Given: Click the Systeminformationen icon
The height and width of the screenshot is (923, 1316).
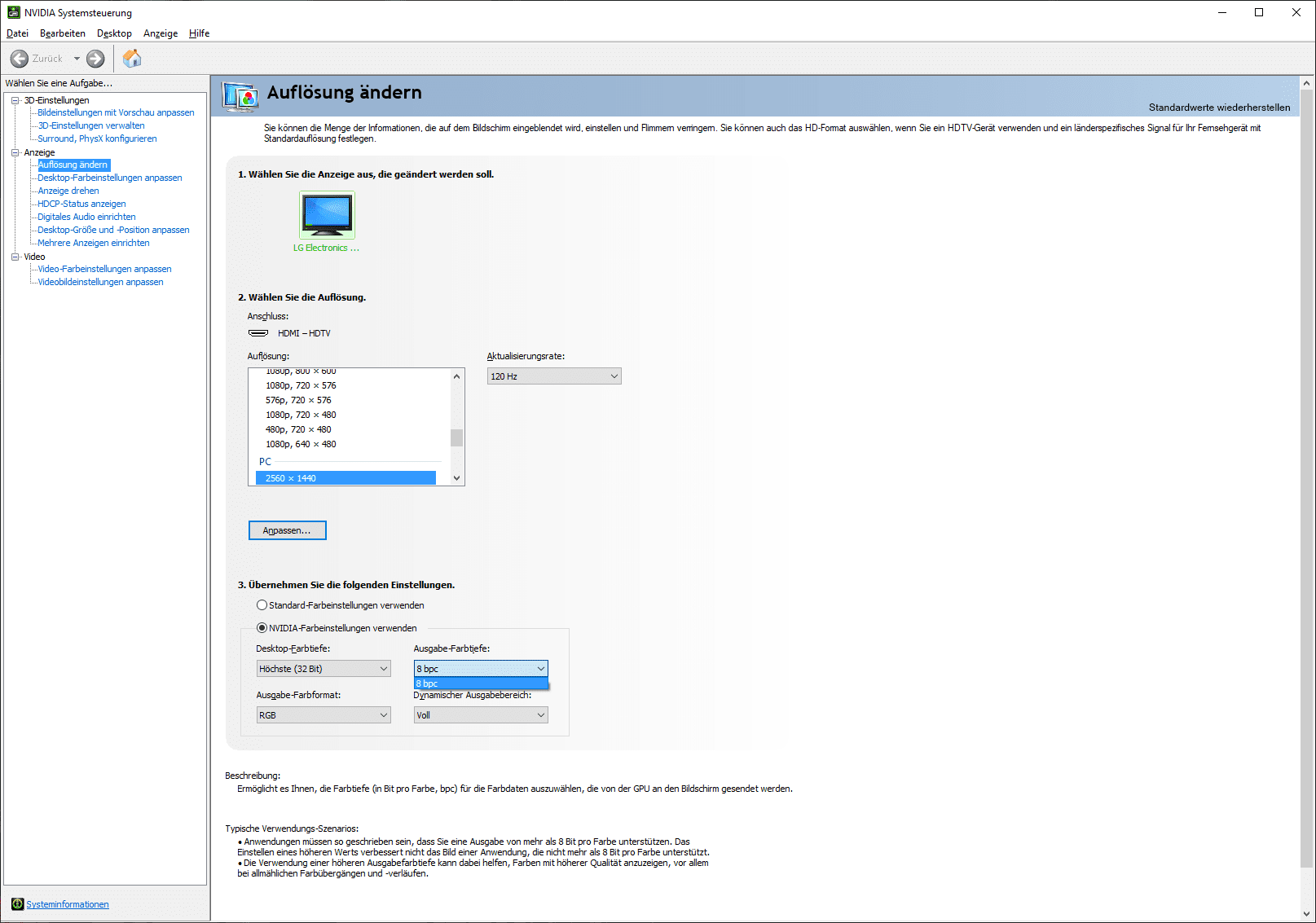Looking at the screenshot, I should tap(17, 904).
